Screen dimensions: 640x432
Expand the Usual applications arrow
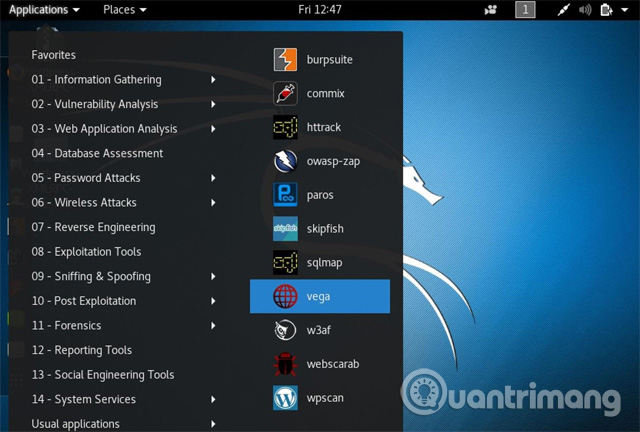point(213,424)
